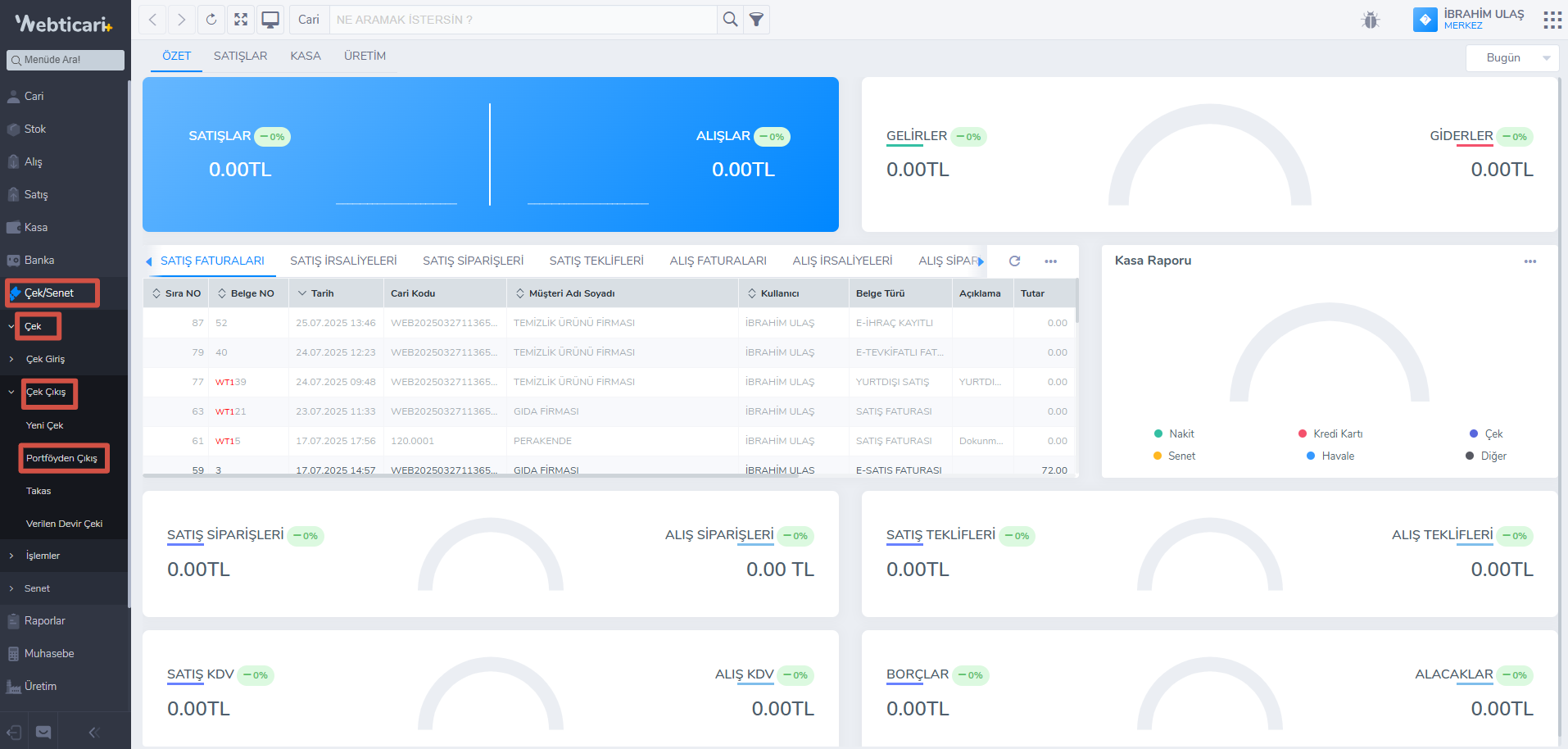Expand the Çek Giriş submenu
The width and height of the screenshot is (1568, 749).
[x=45, y=359]
